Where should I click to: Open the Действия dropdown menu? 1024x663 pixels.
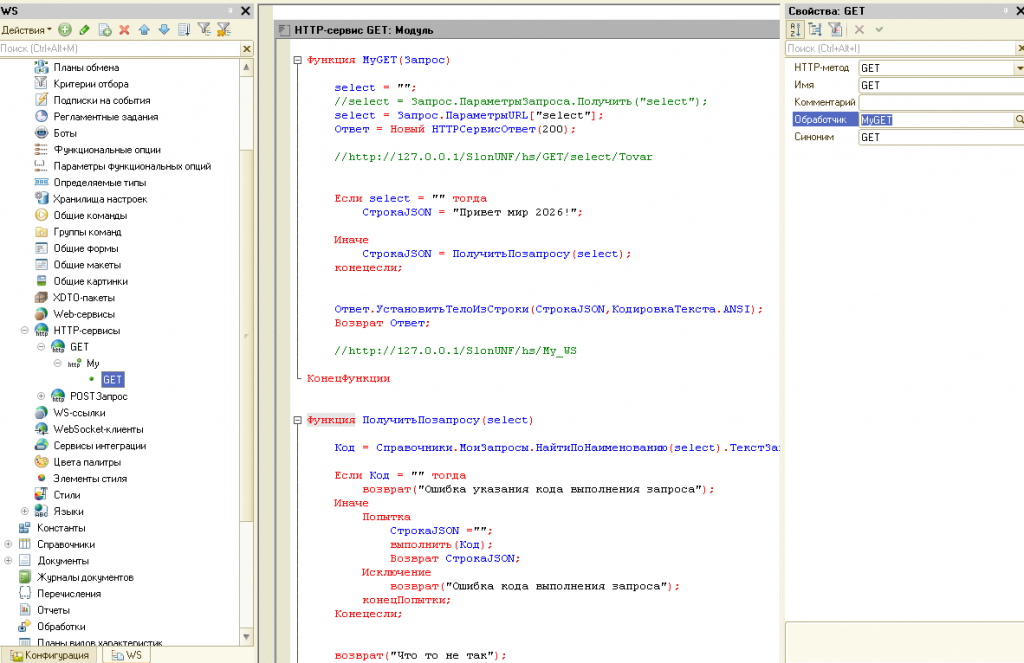coord(27,30)
